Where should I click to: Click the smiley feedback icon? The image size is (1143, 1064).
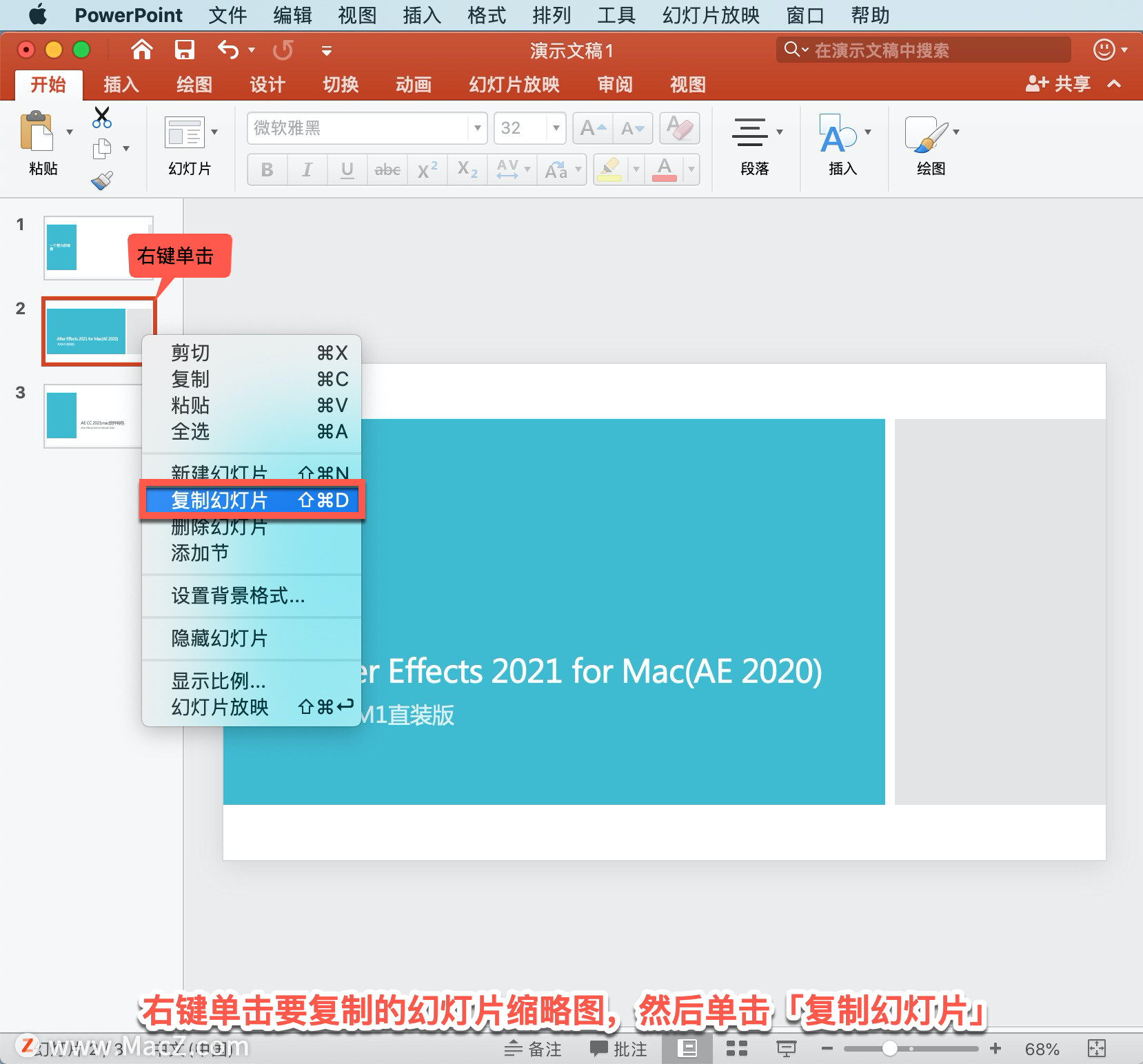pyautogui.click(x=1104, y=50)
